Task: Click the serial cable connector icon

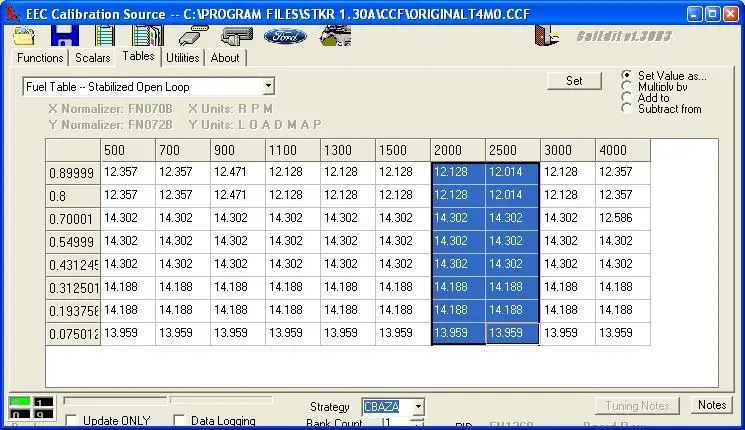Action: click(193, 36)
